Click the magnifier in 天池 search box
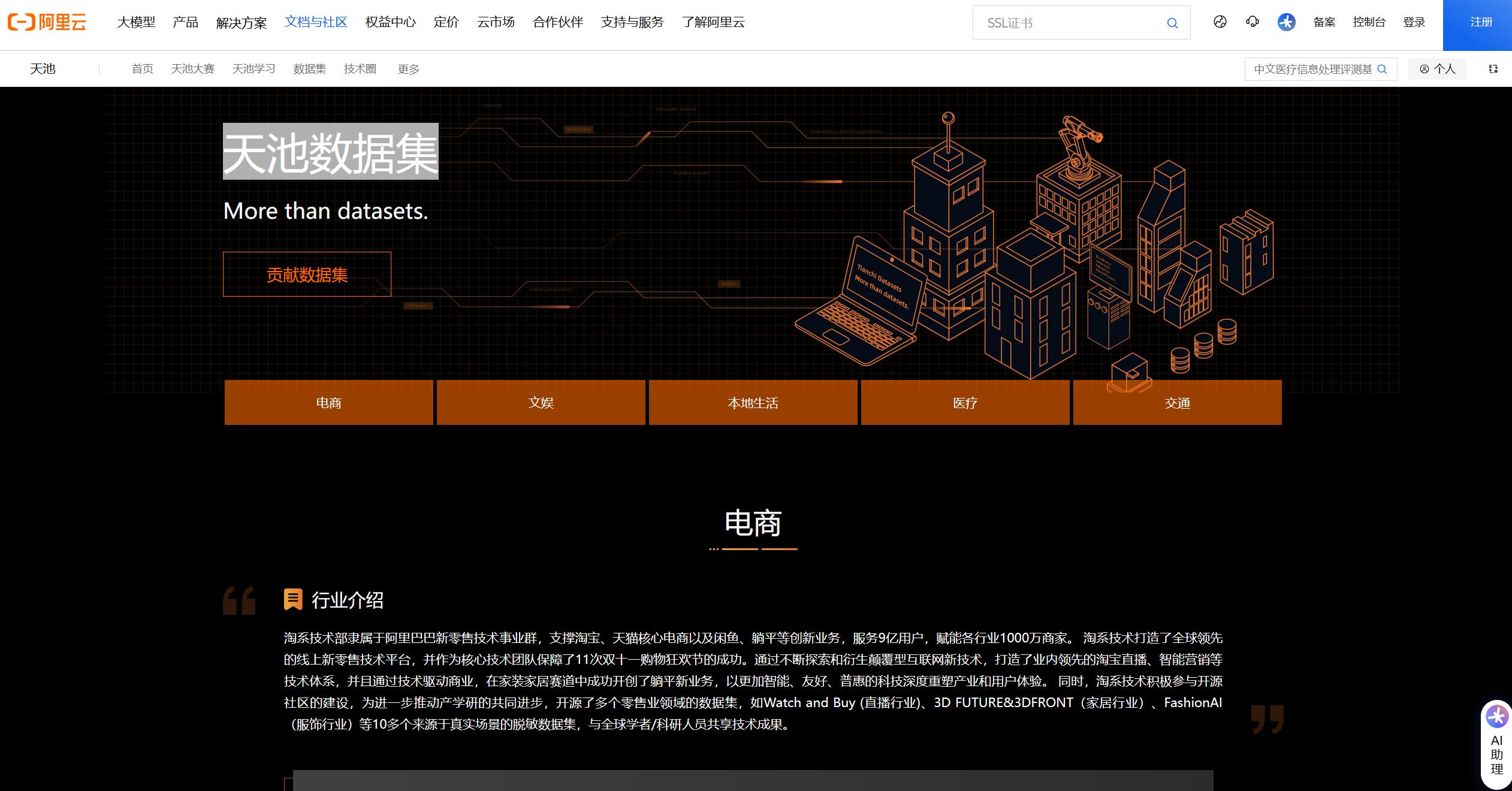This screenshot has width=1512, height=791. tap(1382, 69)
